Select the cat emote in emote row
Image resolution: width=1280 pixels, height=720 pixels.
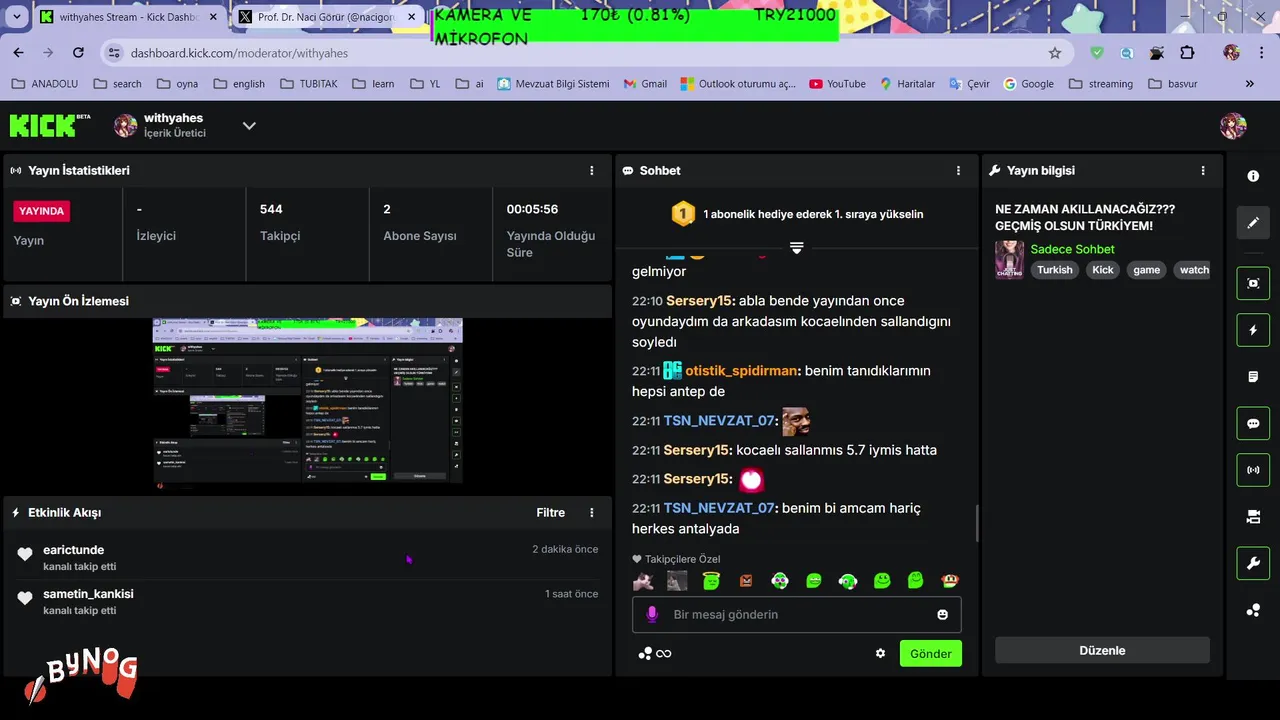[643, 580]
